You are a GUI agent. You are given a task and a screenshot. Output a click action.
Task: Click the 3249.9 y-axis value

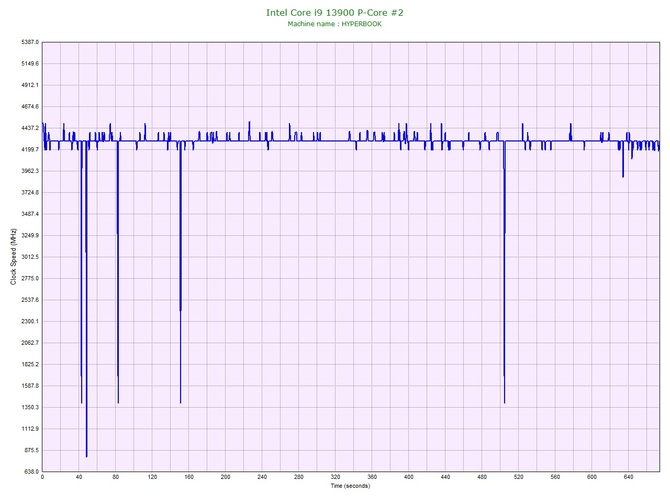(x=30, y=235)
